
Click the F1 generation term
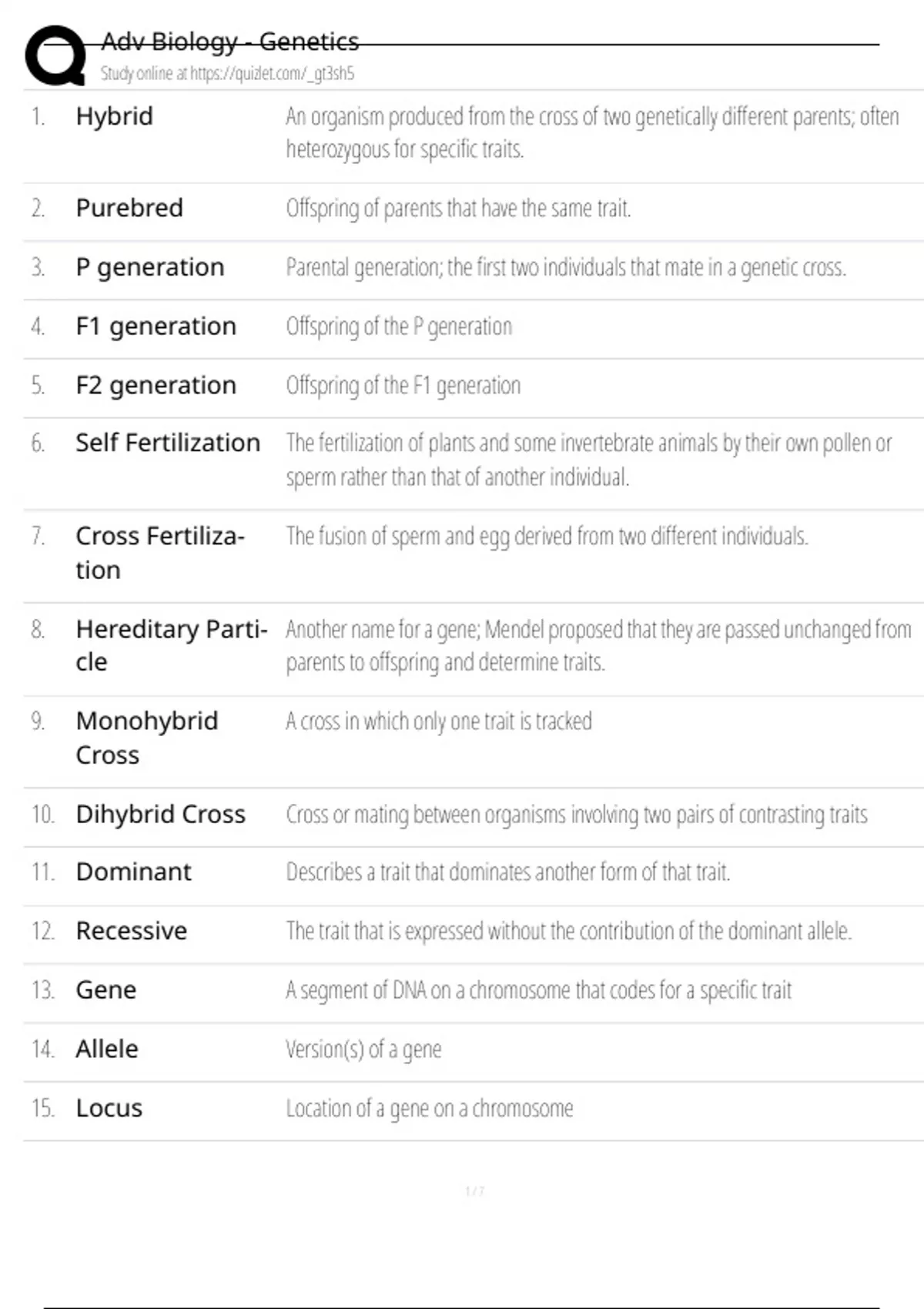click(x=156, y=326)
